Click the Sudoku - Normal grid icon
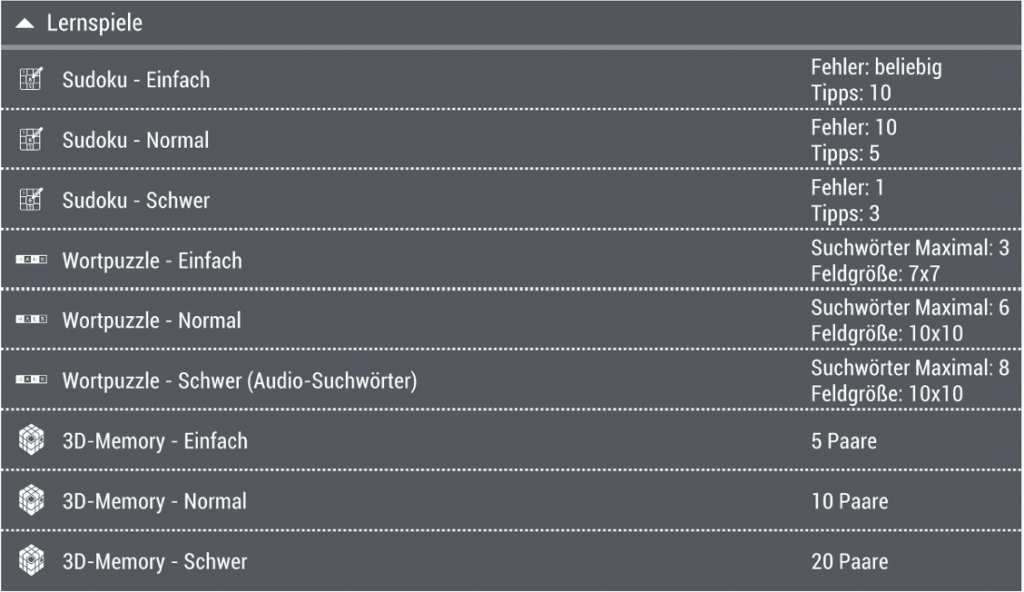This screenshot has width=1024, height=592. coord(32,140)
